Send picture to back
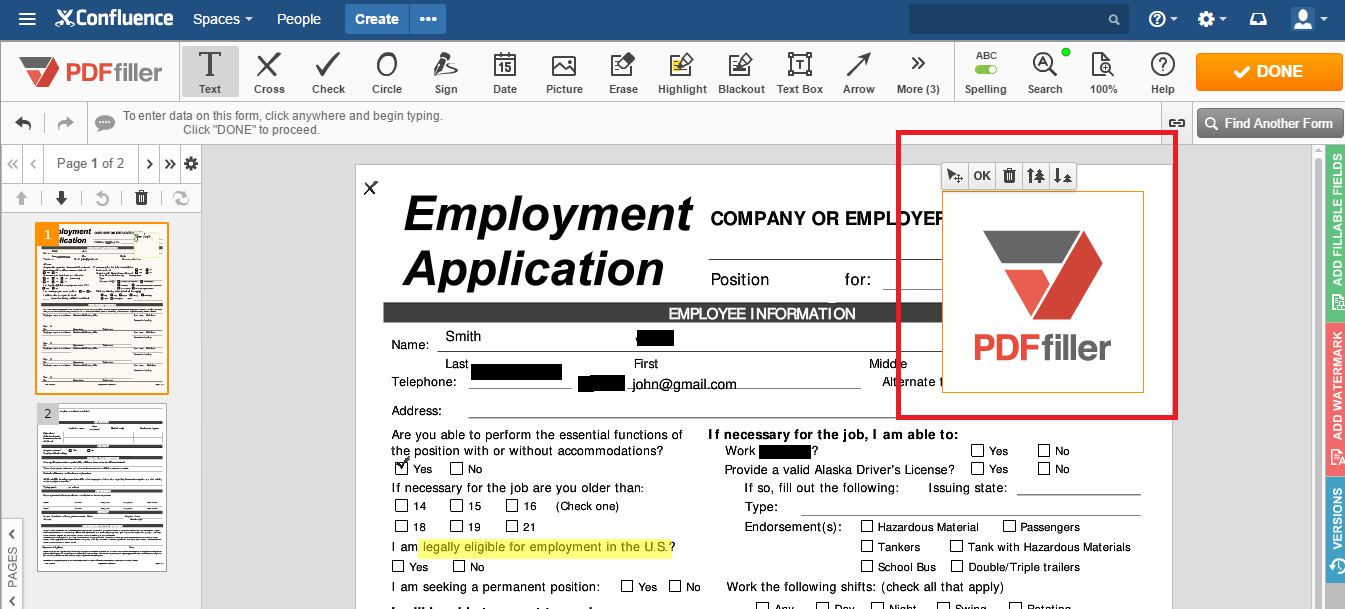This screenshot has width=1345, height=609. click(x=1063, y=176)
